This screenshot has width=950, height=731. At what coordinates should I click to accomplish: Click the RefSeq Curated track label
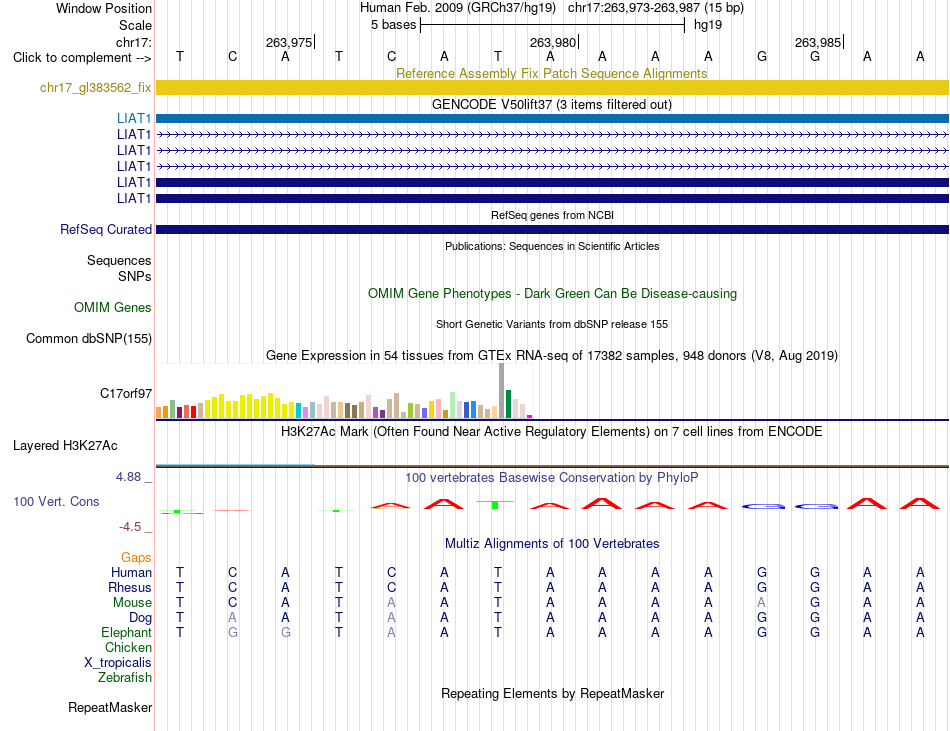click(x=105, y=230)
